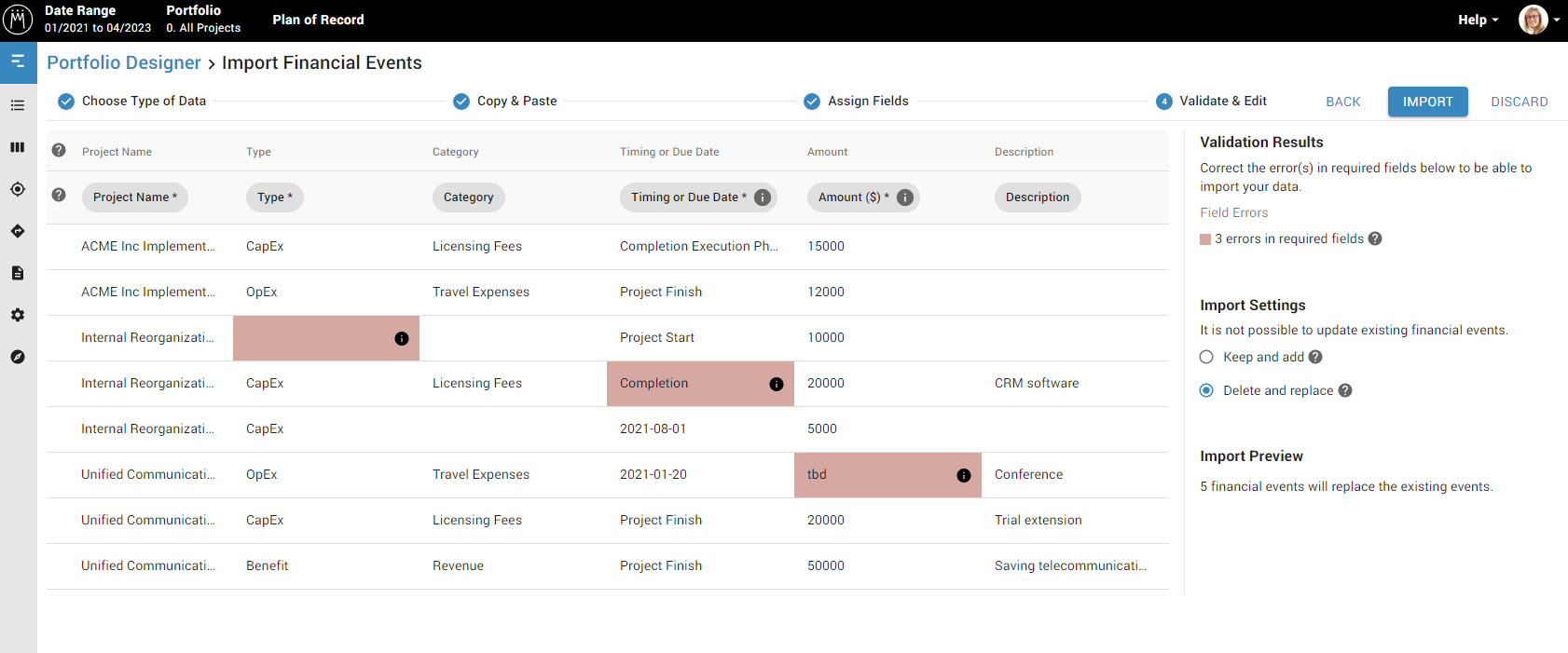
Task: Go to Choose Type of Data step
Action: click(144, 101)
